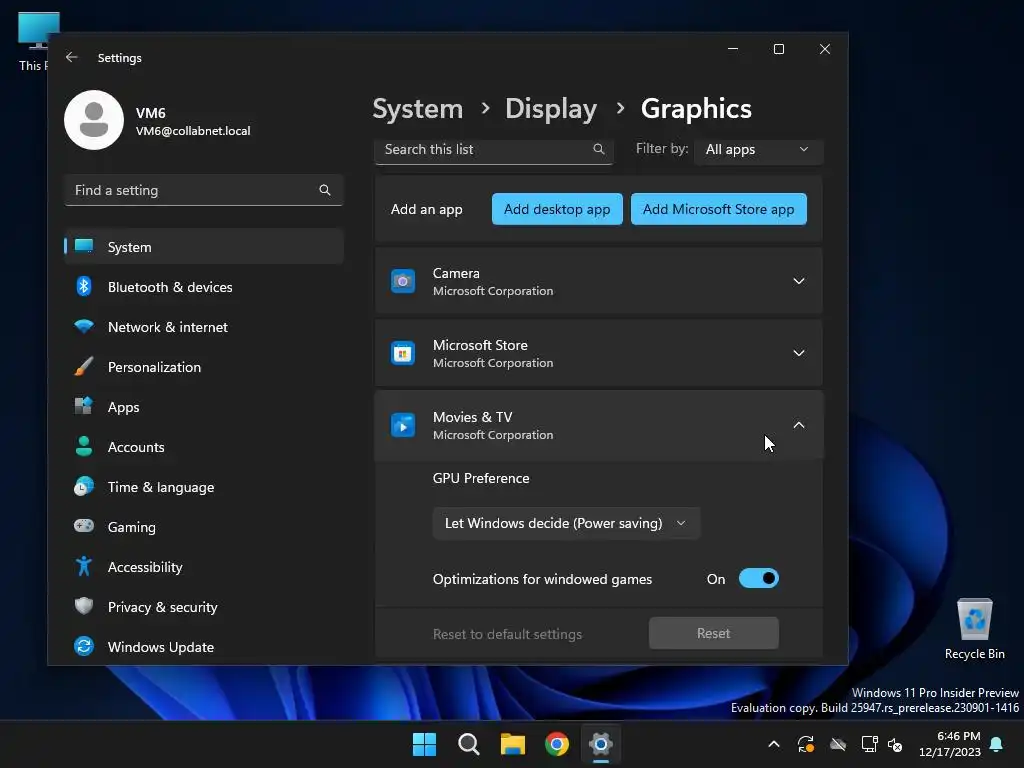This screenshot has width=1024, height=768.
Task: Open the notification bell
Action: 997,744
